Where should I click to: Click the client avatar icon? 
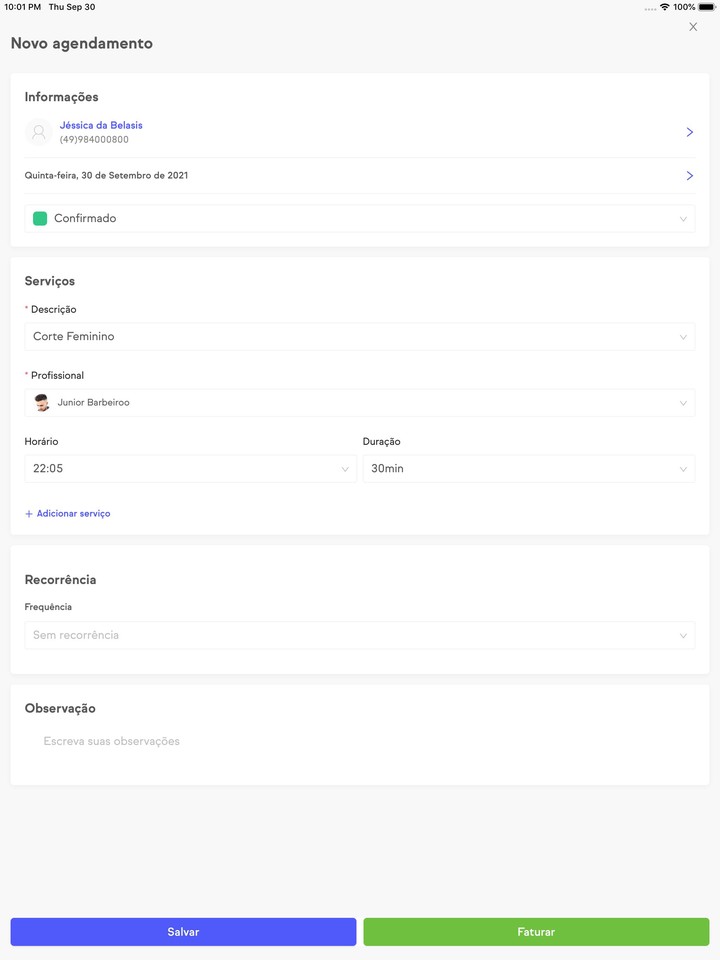coord(38,130)
